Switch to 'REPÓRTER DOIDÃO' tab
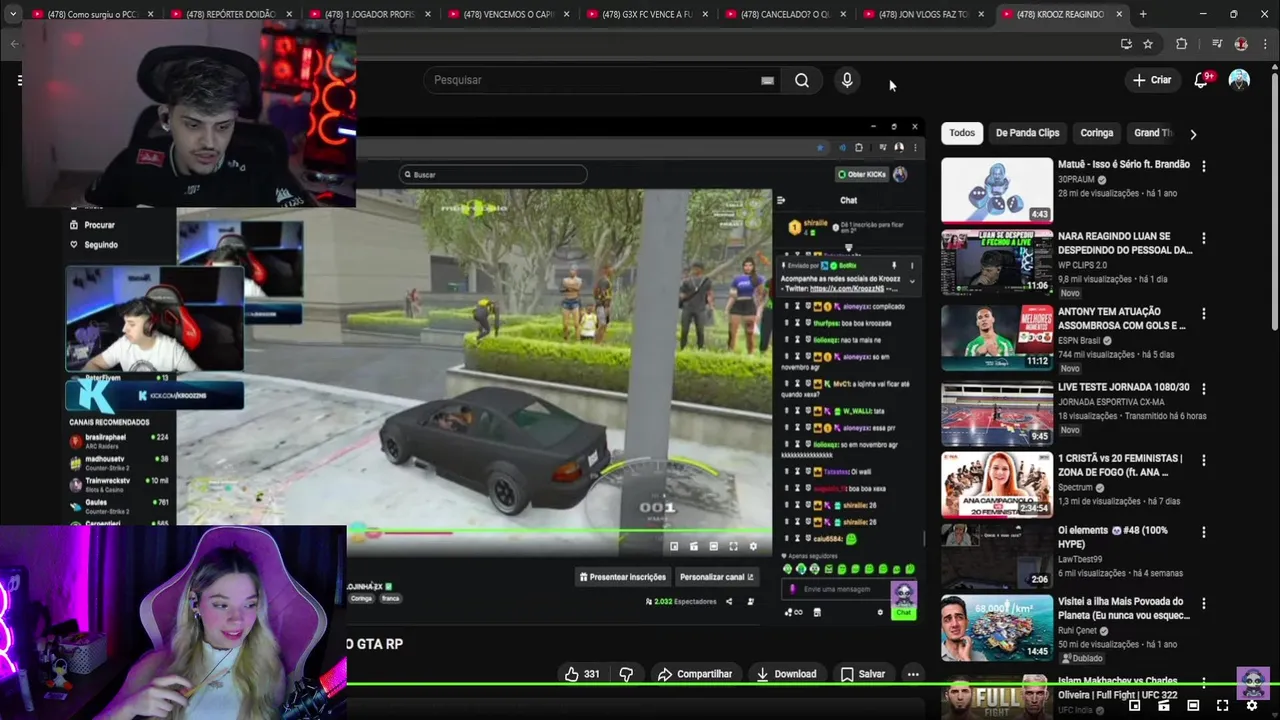This screenshot has width=1280, height=720. pos(231,14)
